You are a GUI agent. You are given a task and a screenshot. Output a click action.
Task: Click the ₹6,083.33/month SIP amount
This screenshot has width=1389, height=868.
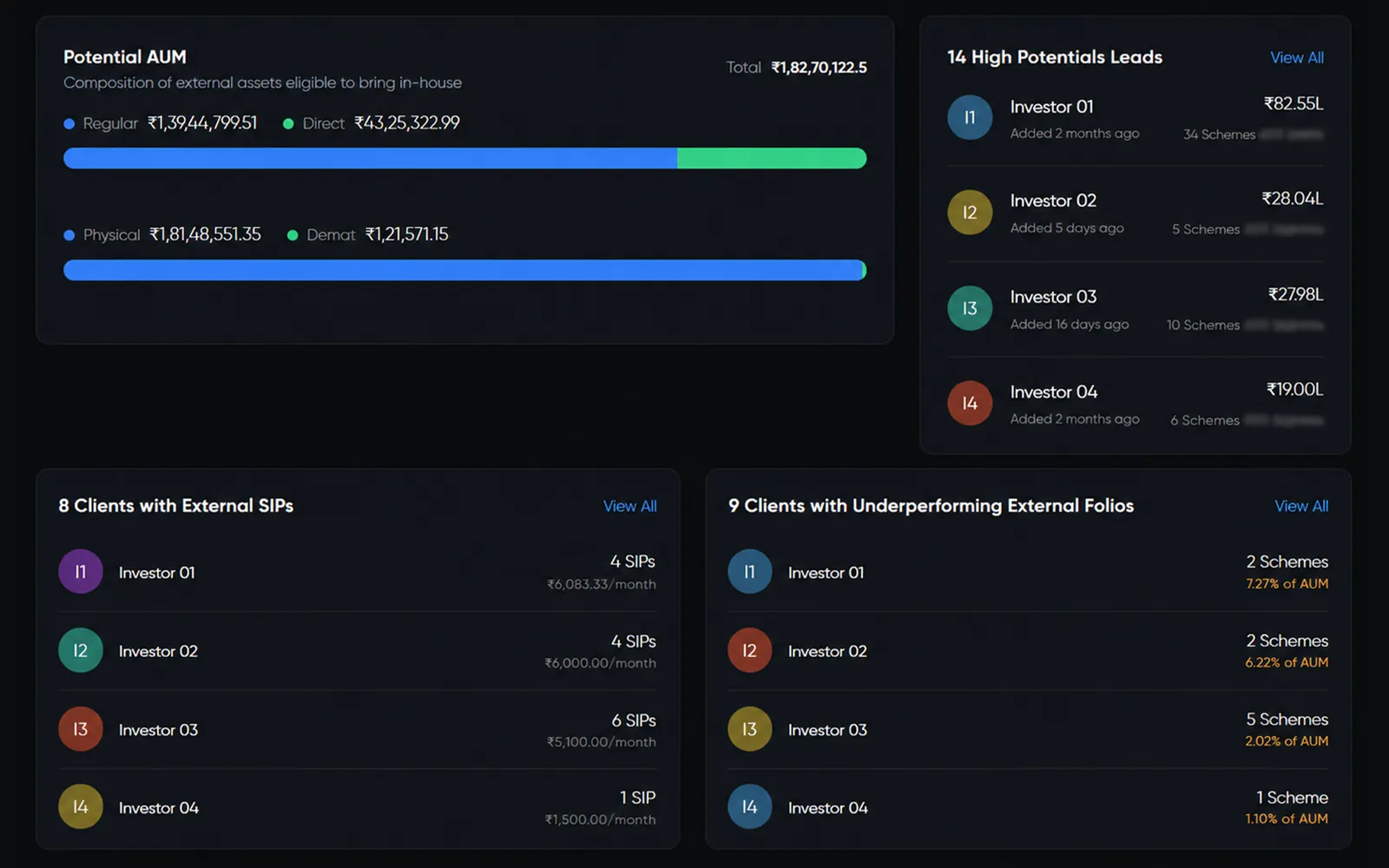601,584
